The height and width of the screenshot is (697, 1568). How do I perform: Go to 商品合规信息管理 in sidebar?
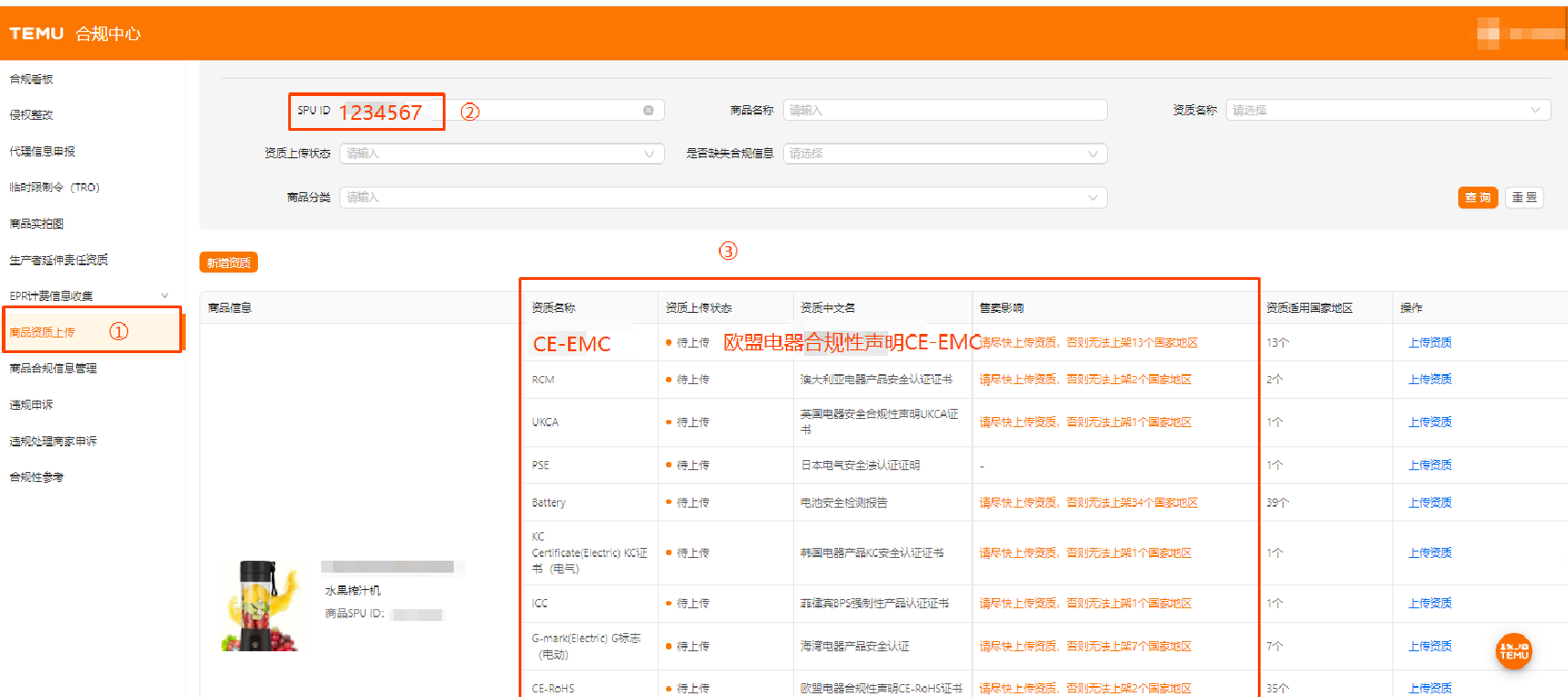(x=53, y=369)
